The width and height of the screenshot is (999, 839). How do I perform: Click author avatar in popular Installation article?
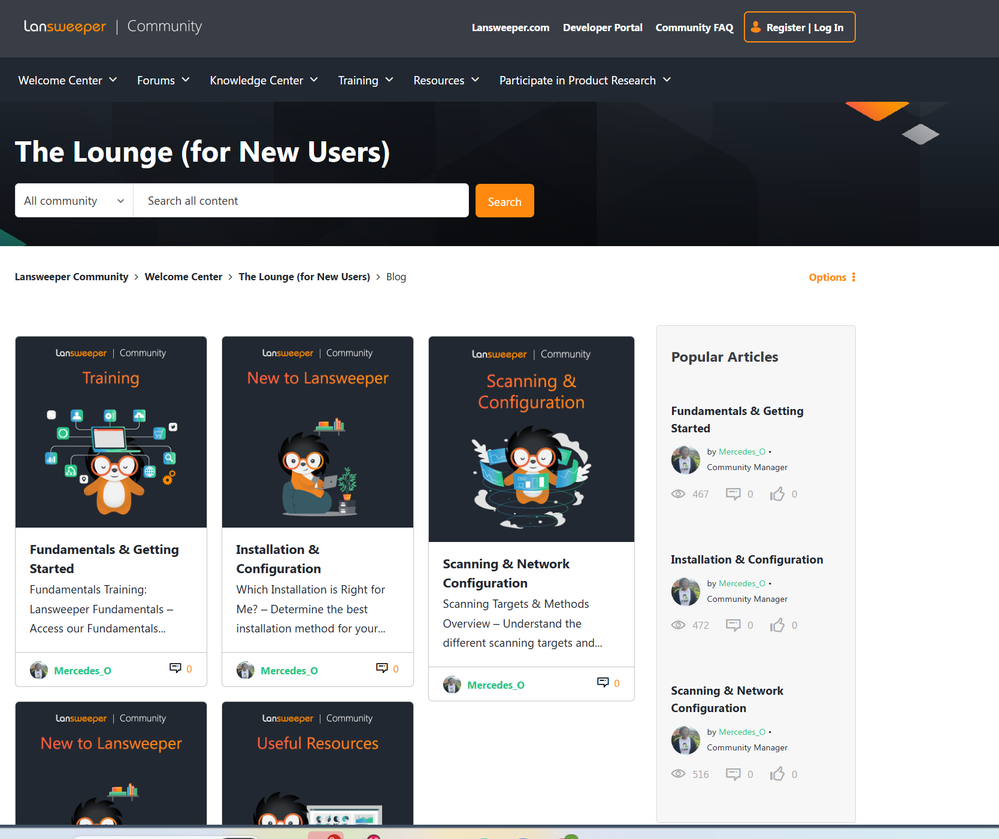point(686,591)
